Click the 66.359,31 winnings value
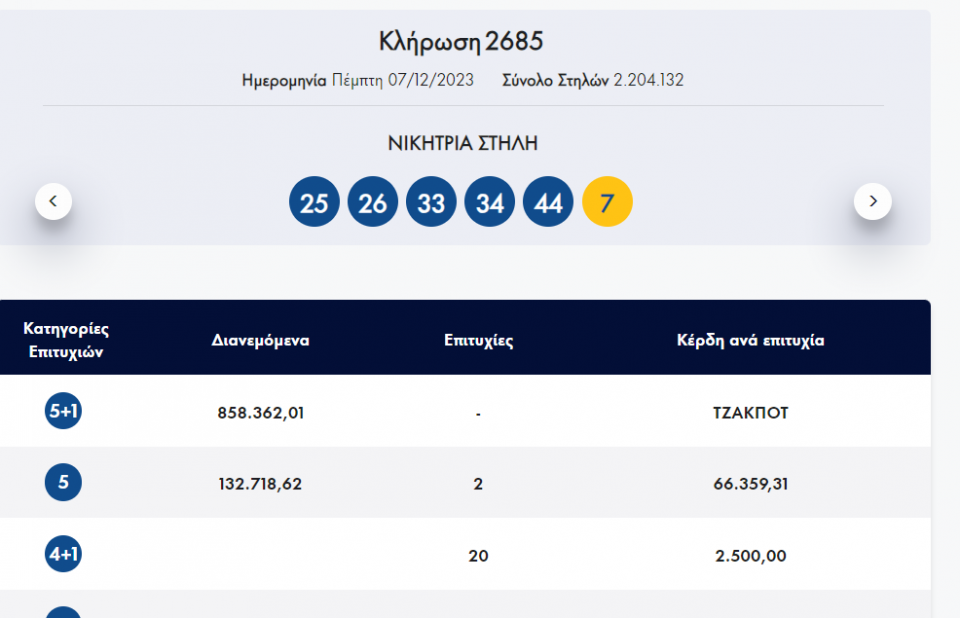 (x=750, y=484)
